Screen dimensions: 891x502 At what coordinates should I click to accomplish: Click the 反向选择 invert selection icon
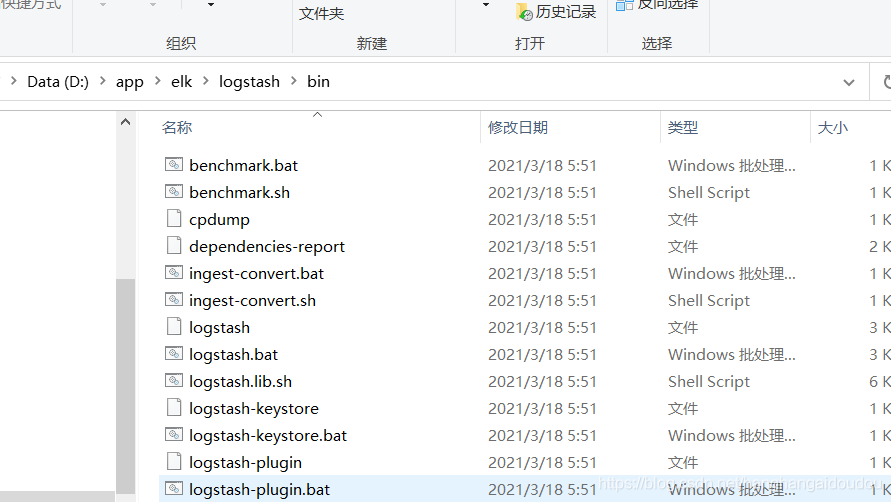pos(624,5)
